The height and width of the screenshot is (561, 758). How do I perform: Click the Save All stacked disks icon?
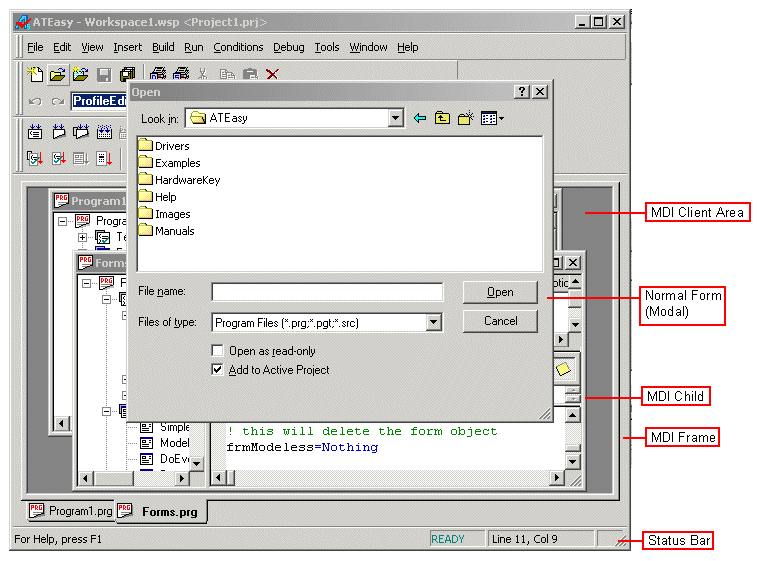127,74
